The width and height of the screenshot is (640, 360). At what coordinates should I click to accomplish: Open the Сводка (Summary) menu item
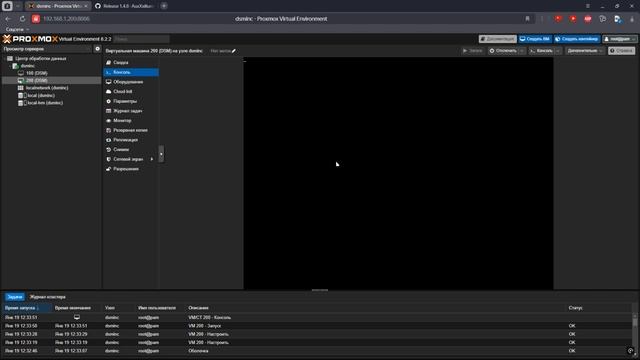131,62
